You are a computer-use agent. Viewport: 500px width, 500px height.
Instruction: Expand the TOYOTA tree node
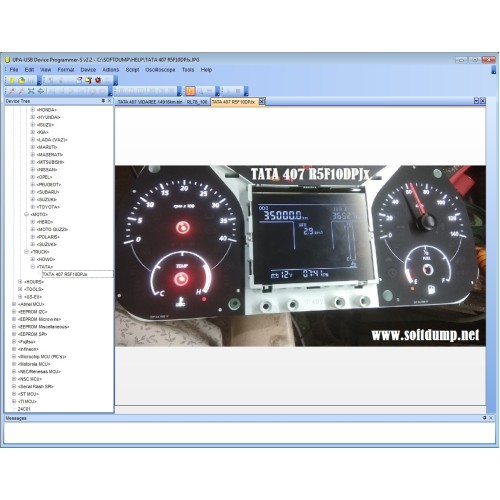pyautogui.click(x=33, y=207)
